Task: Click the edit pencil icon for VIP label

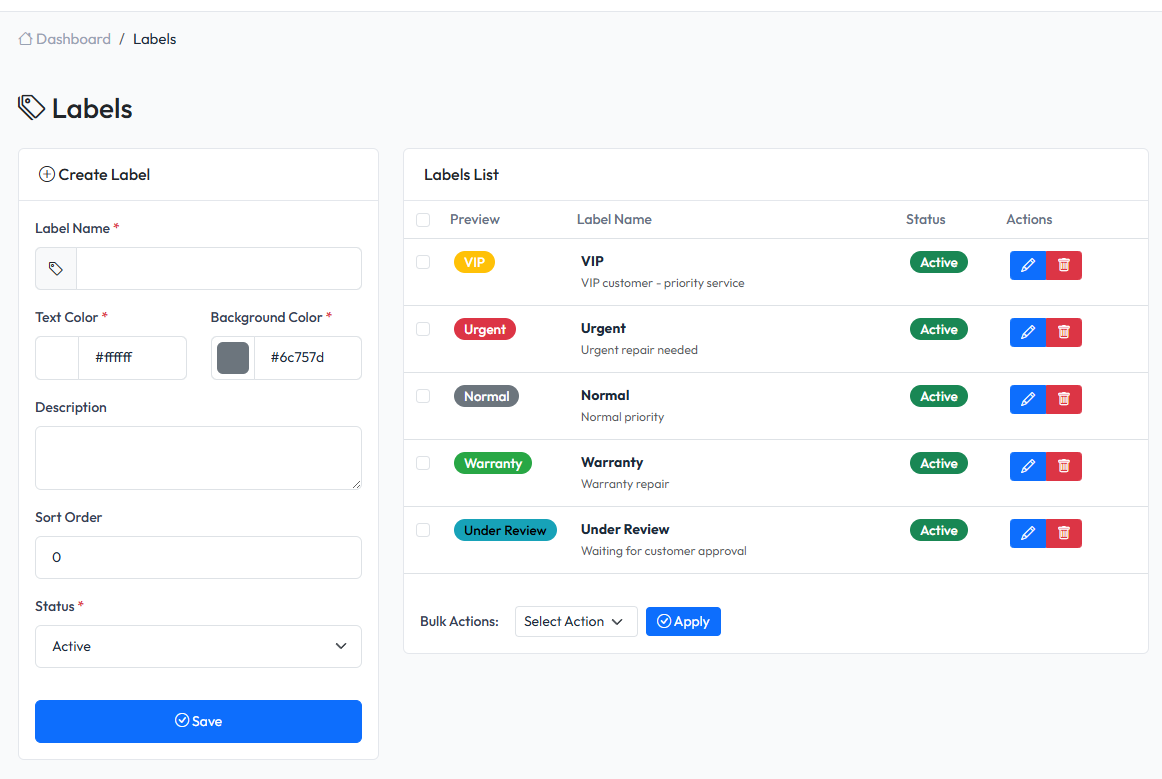Action: point(1027,265)
